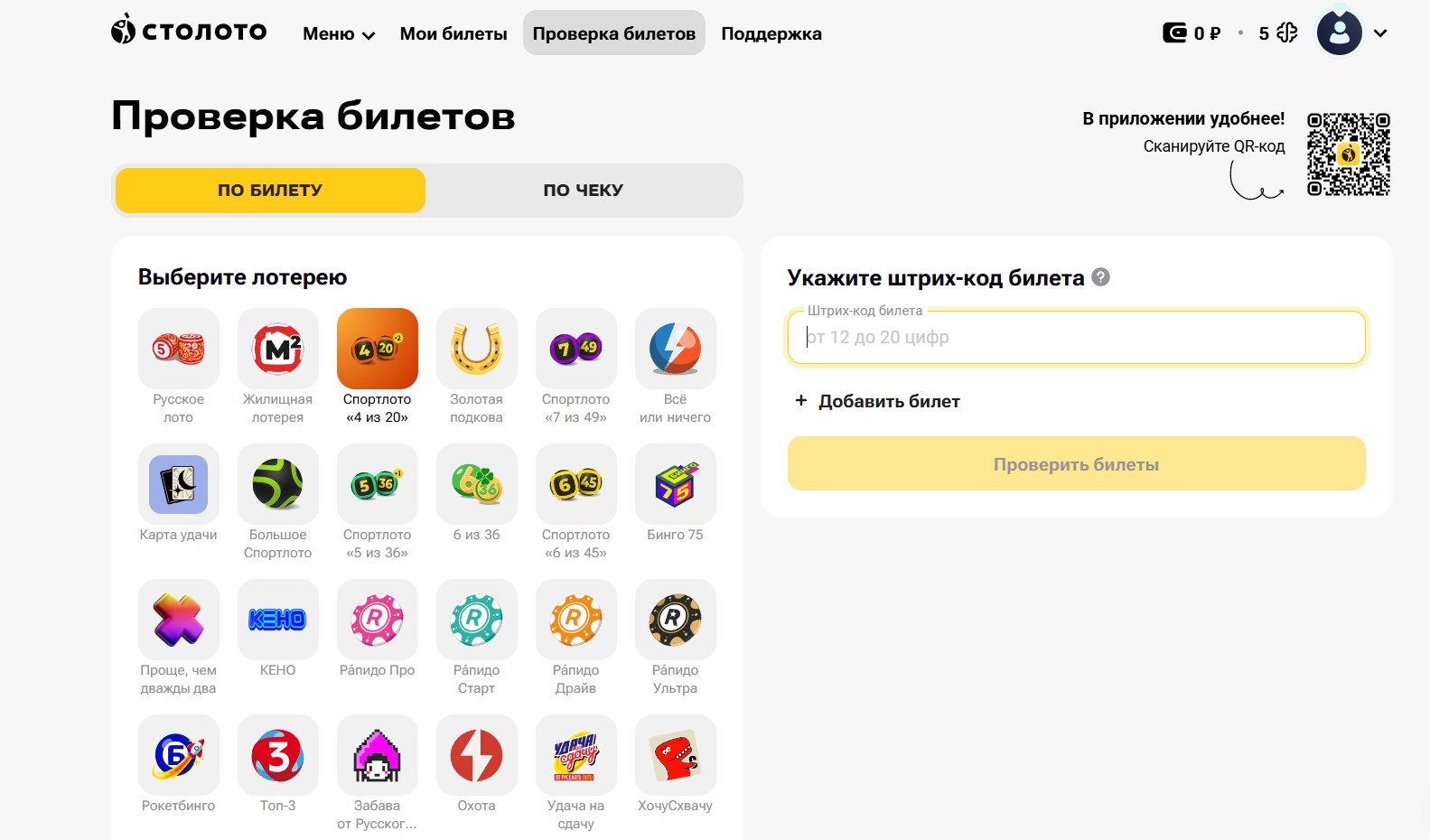The width and height of the screenshot is (1430, 840).
Task: Expand the Меню dropdown
Action: coord(339,33)
